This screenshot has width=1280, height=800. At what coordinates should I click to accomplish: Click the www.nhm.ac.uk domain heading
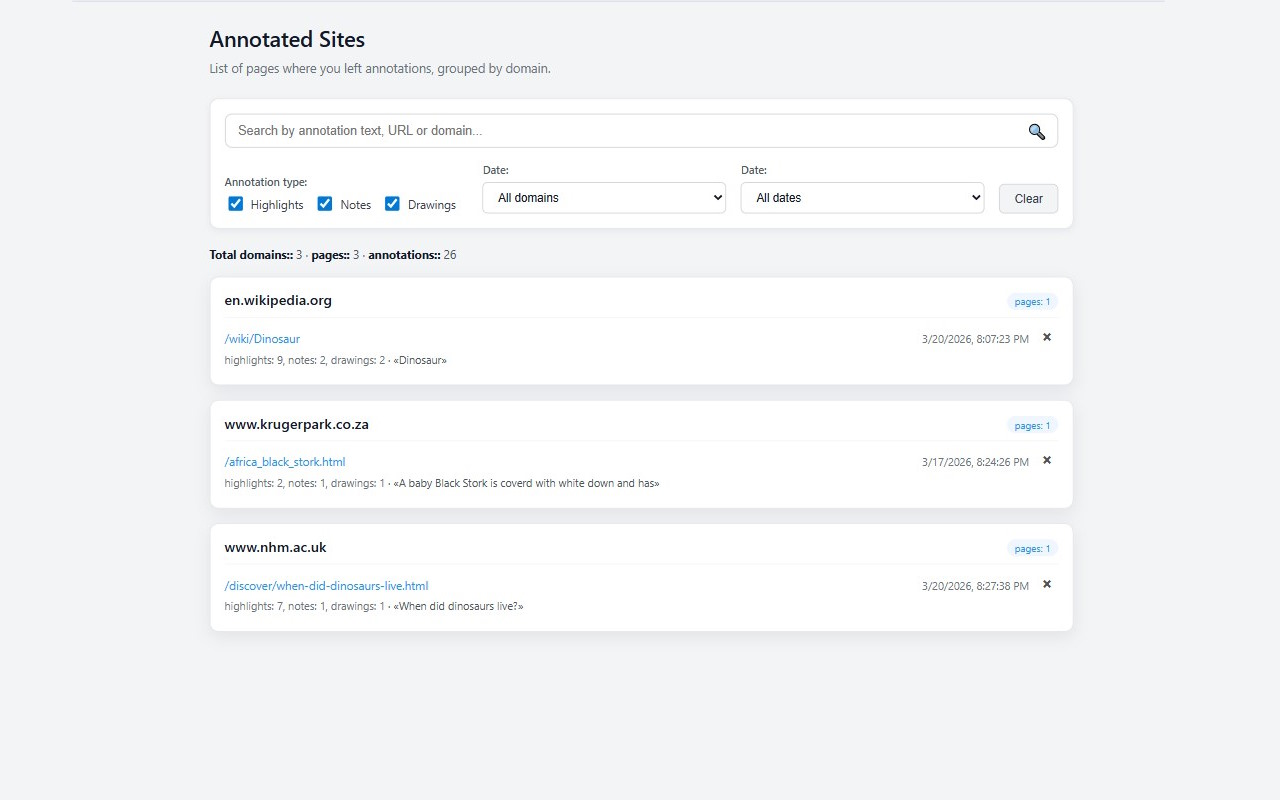point(275,547)
